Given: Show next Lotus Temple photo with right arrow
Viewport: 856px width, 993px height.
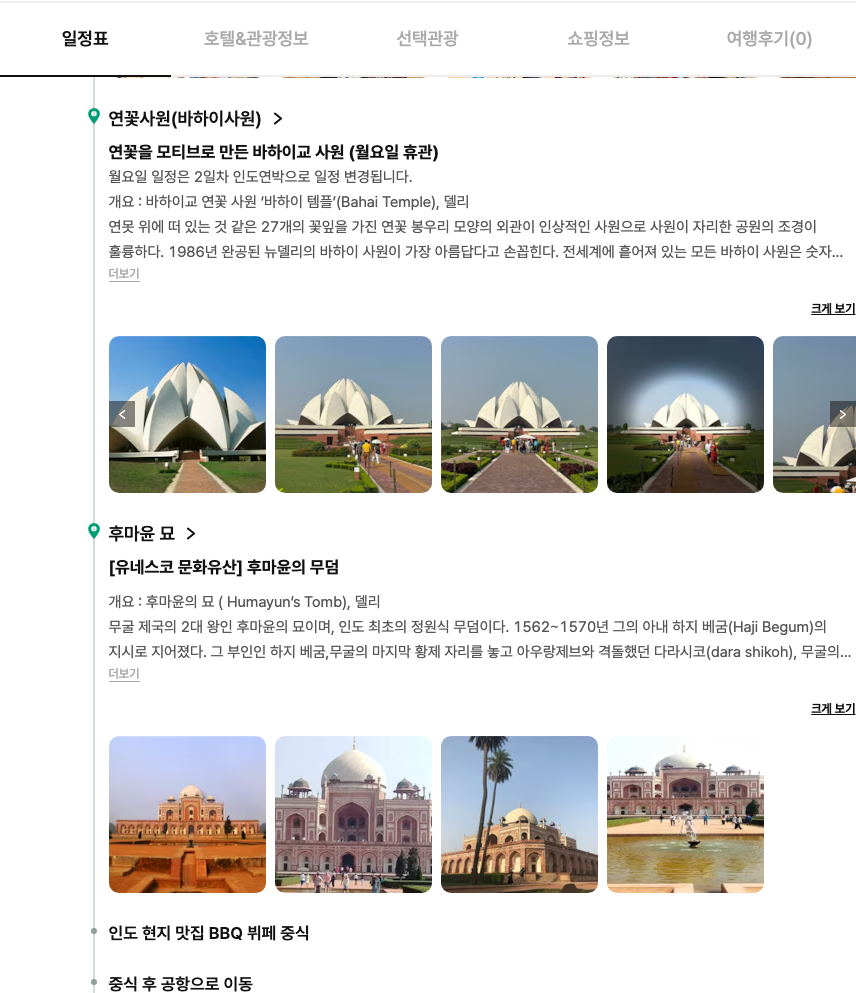Looking at the screenshot, I should (x=843, y=414).
